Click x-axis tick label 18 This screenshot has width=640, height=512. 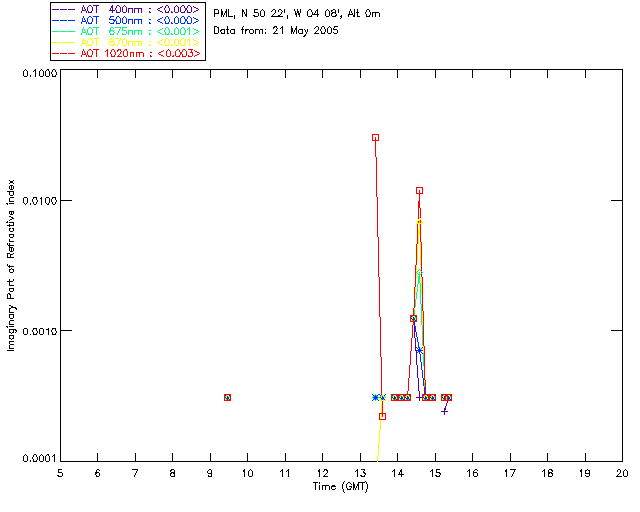tap(547, 473)
